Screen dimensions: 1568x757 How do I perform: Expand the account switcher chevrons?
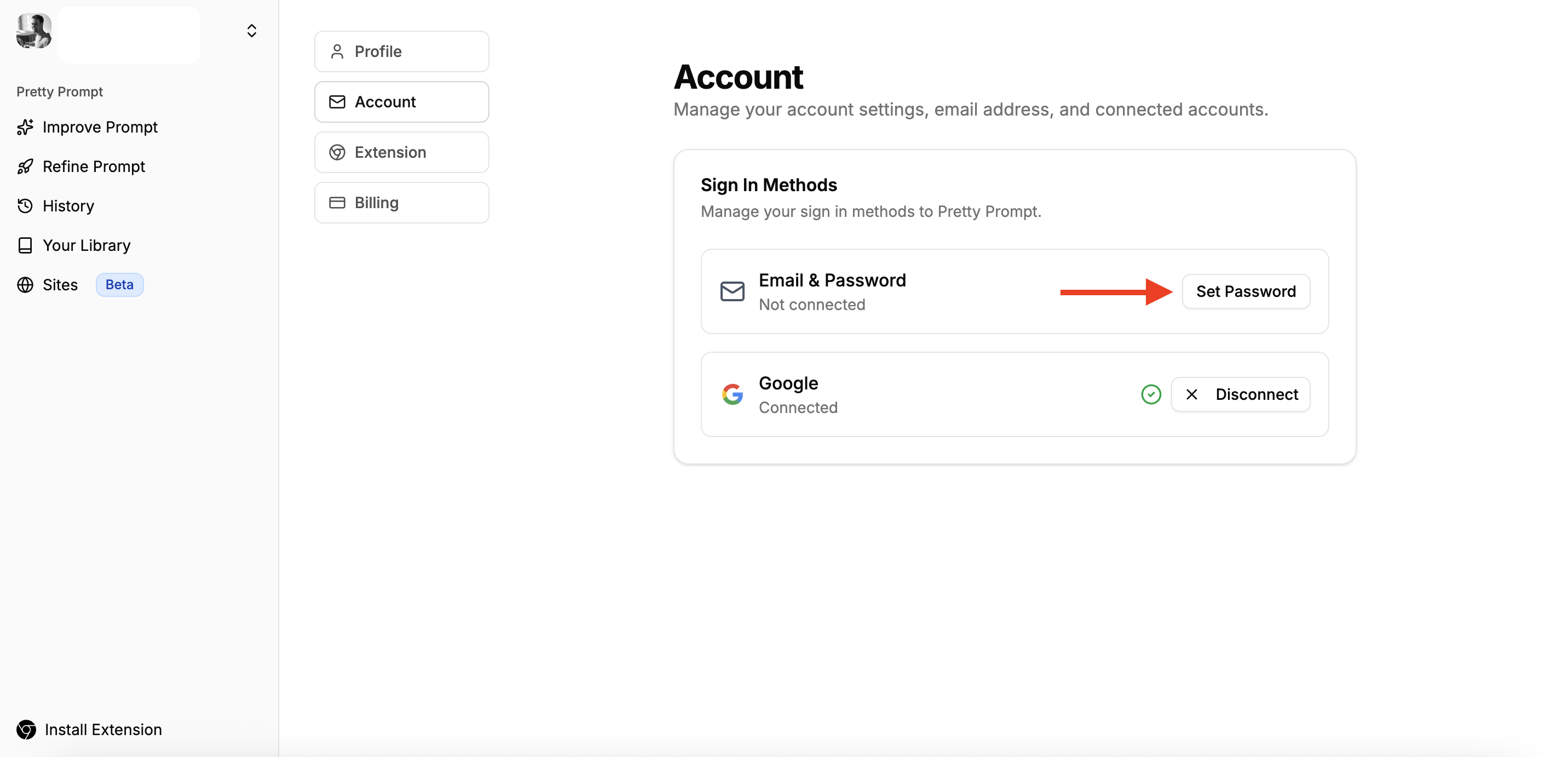pos(251,31)
